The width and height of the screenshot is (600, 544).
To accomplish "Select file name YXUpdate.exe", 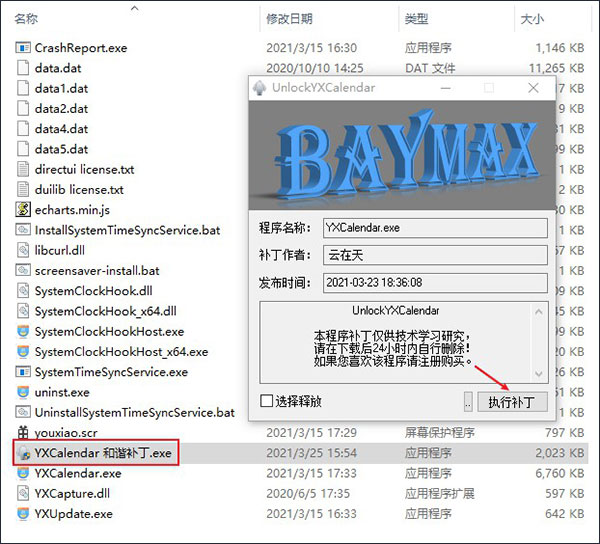I will 73,514.
